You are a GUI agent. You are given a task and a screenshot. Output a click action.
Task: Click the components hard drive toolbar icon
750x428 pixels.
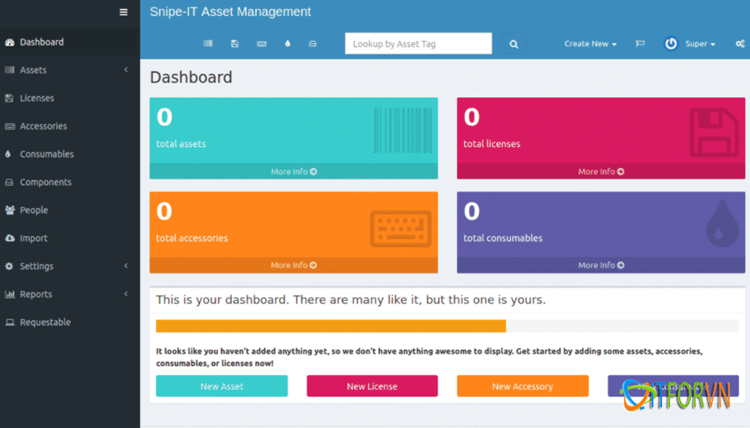click(313, 44)
